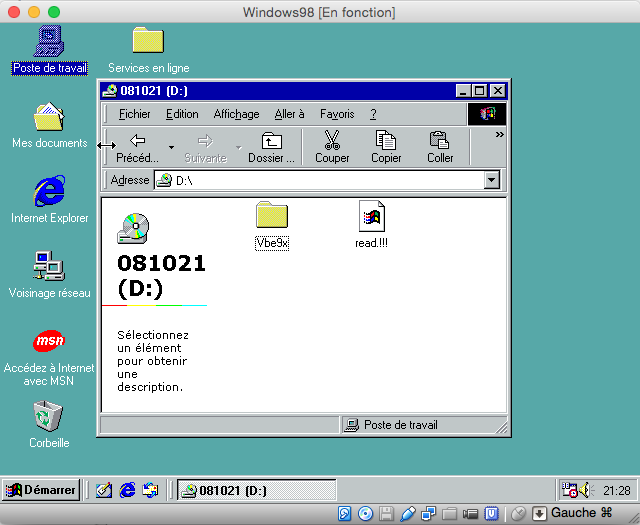
Task: Minimize VirtualBox window with yellow button
Action: (x=34, y=12)
